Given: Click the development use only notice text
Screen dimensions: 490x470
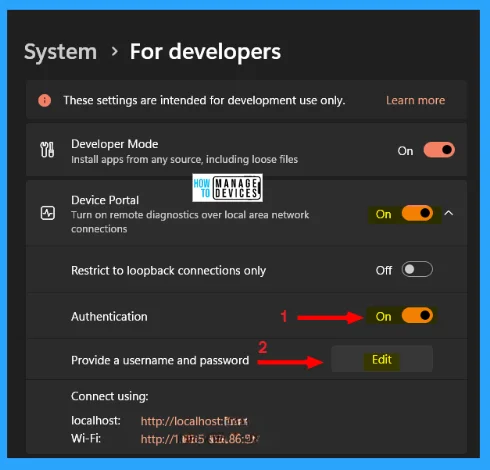Looking at the screenshot, I should click(204, 100).
